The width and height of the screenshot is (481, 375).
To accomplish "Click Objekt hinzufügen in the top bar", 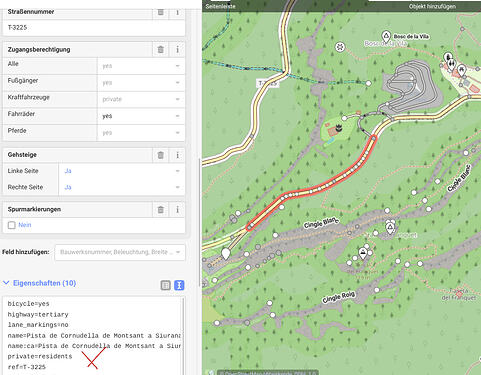I will click(432, 6).
